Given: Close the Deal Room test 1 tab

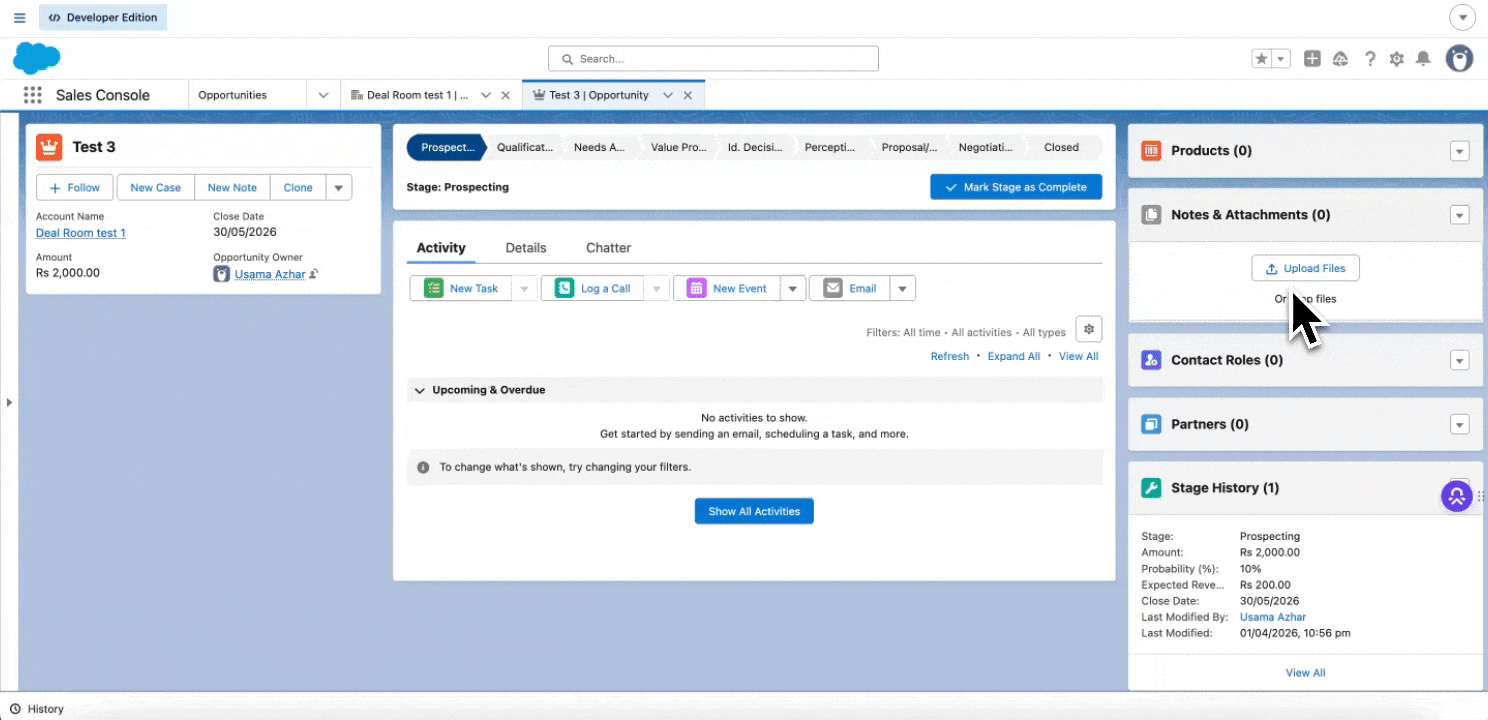Looking at the screenshot, I should tap(505, 95).
